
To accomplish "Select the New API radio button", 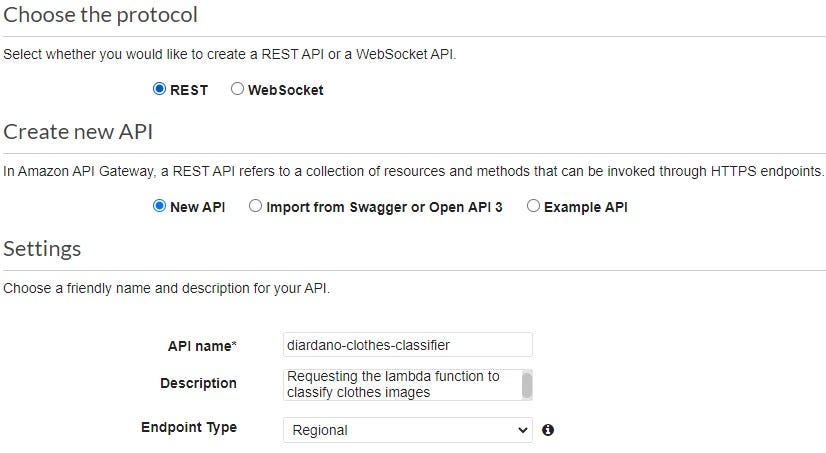I will pyautogui.click(x=159, y=207).
